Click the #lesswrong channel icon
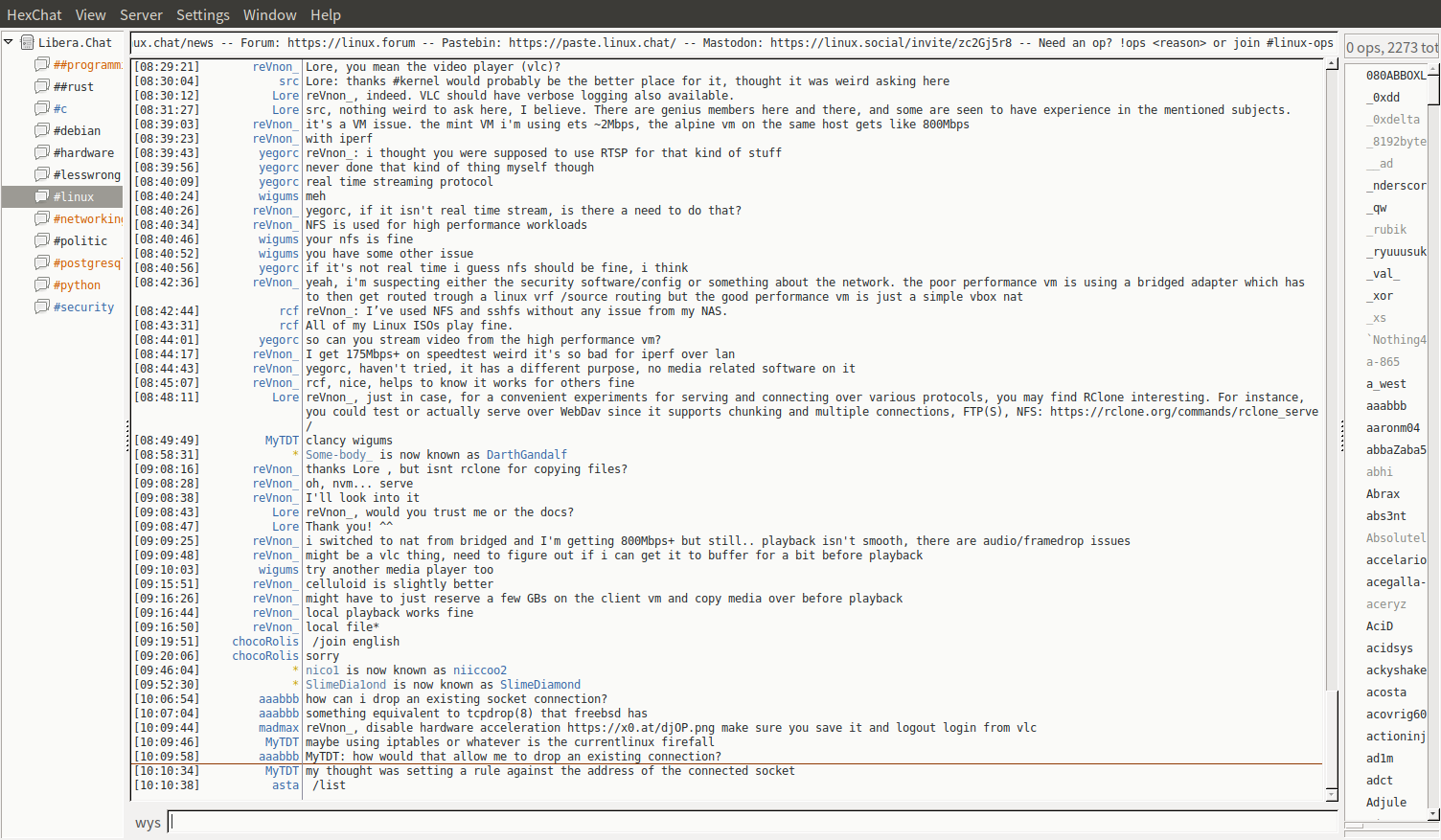 tap(42, 174)
